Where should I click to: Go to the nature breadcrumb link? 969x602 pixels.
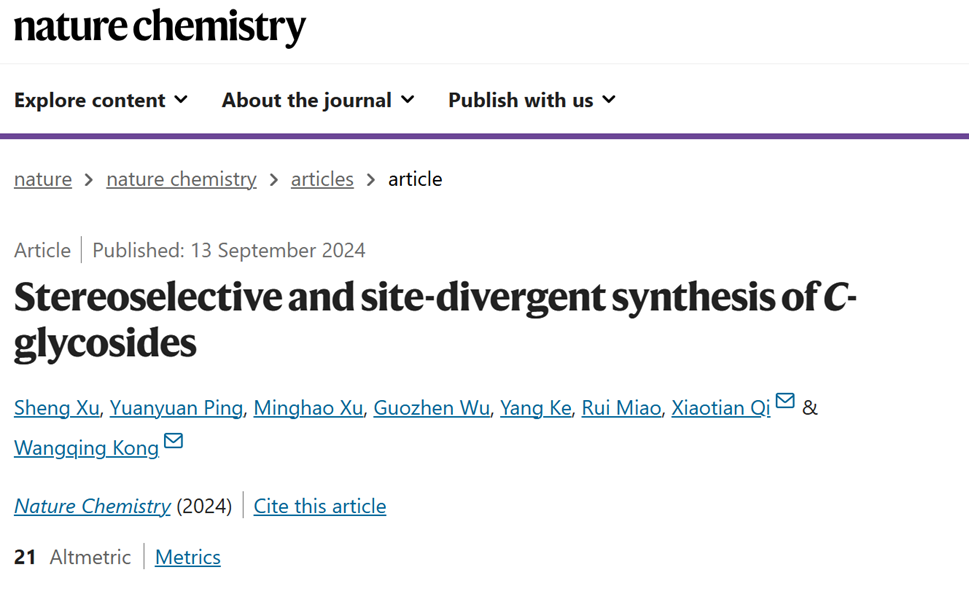coord(43,179)
